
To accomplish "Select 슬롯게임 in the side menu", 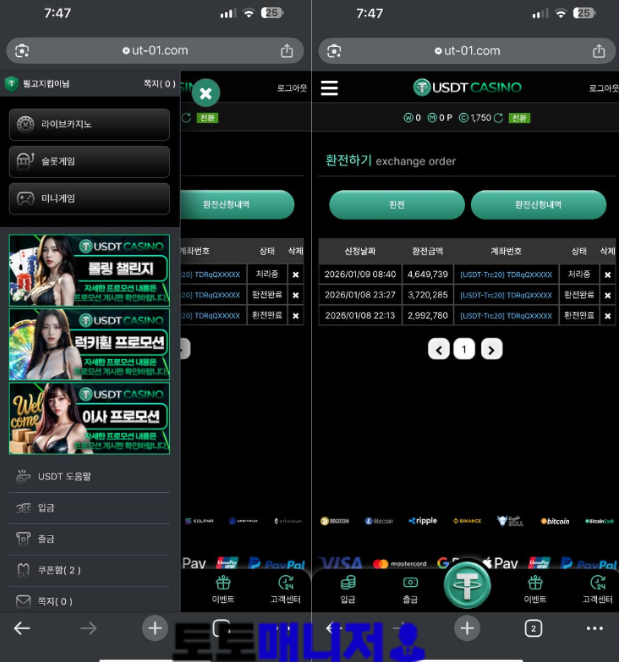I will pyautogui.click(x=89, y=161).
